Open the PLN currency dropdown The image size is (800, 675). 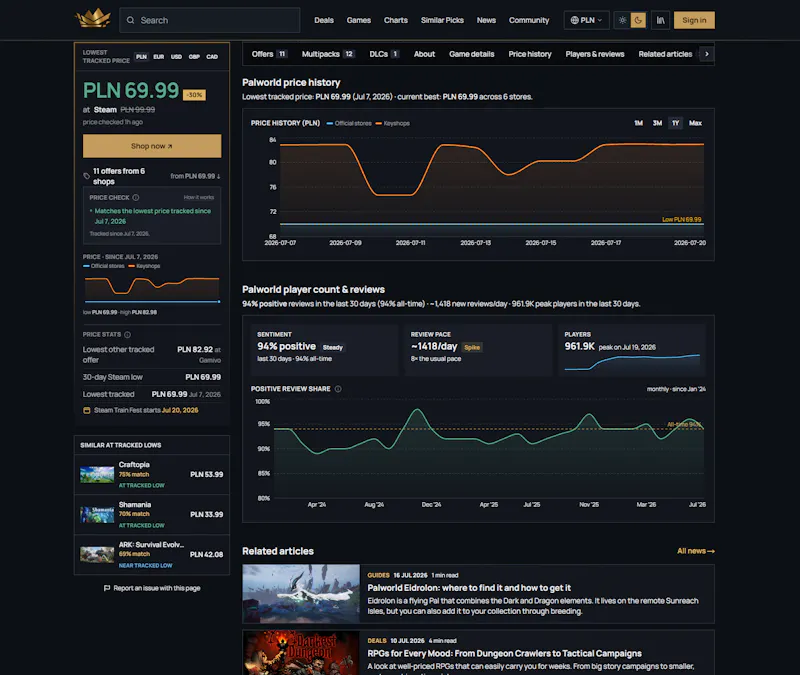pyautogui.click(x=586, y=20)
